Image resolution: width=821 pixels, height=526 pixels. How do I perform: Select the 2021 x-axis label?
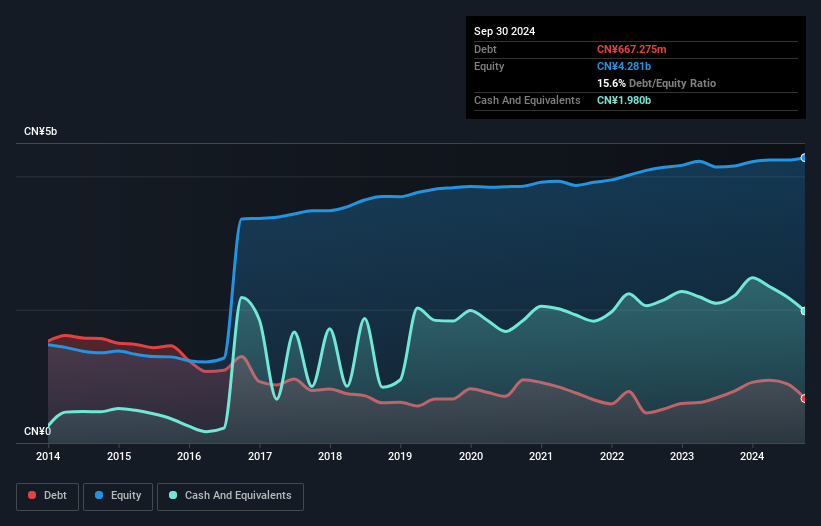(x=541, y=456)
